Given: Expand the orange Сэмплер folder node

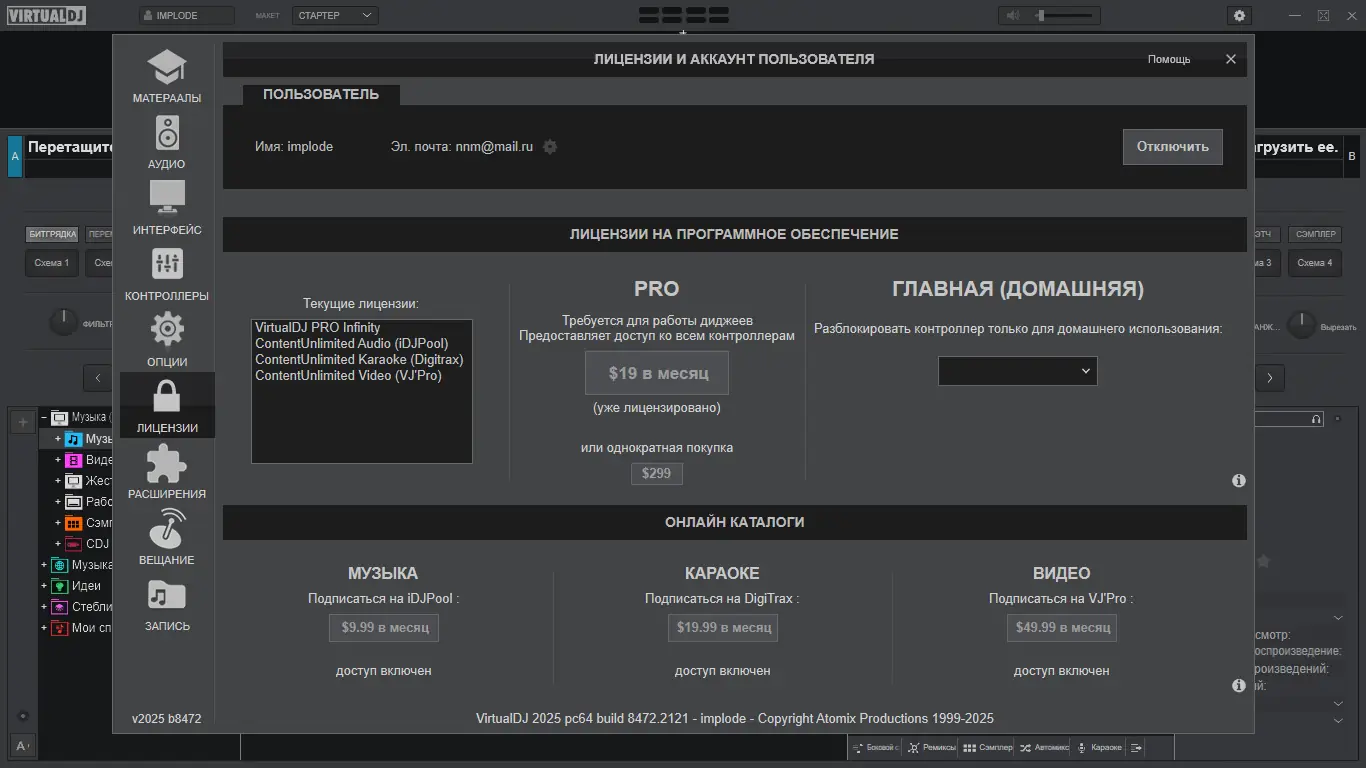Looking at the screenshot, I should (x=58, y=523).
